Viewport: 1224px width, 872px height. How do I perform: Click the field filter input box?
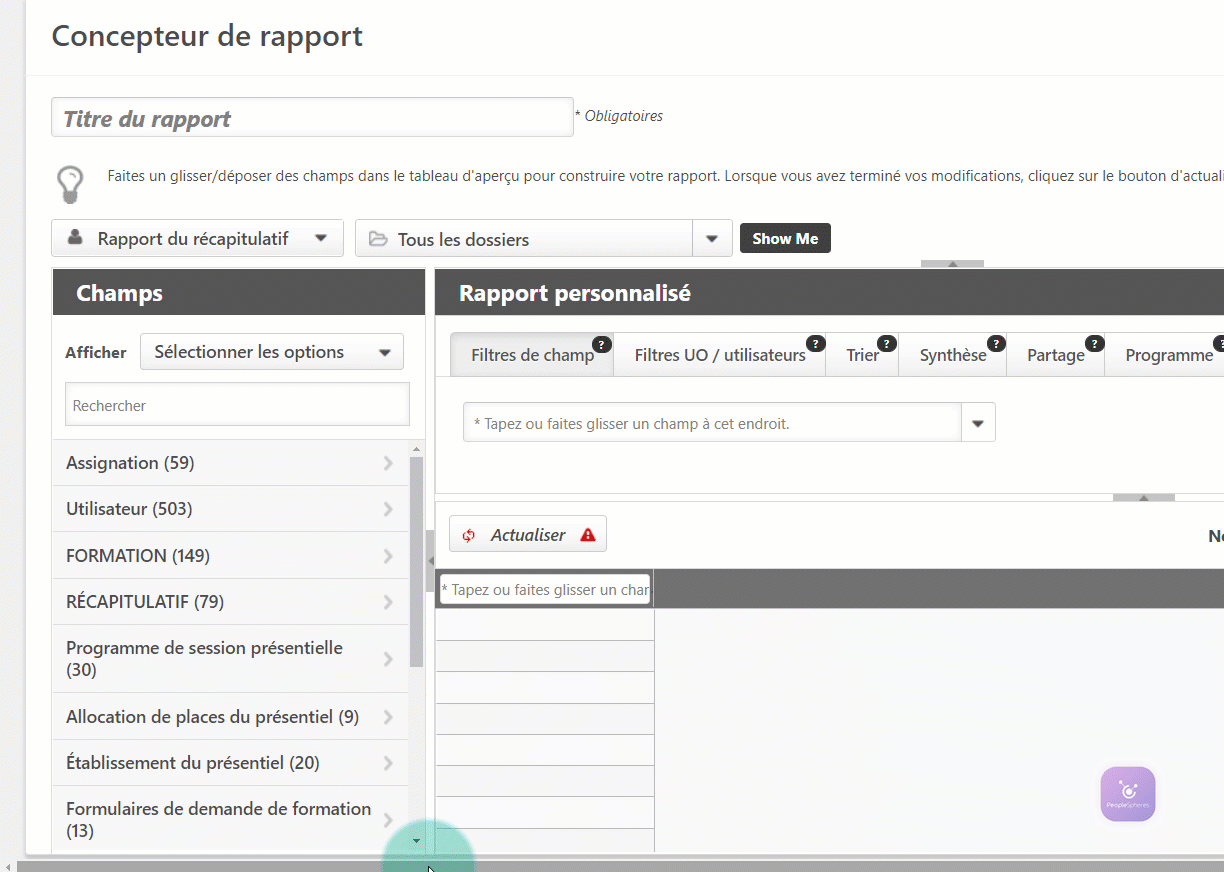(x=712, y=423)
